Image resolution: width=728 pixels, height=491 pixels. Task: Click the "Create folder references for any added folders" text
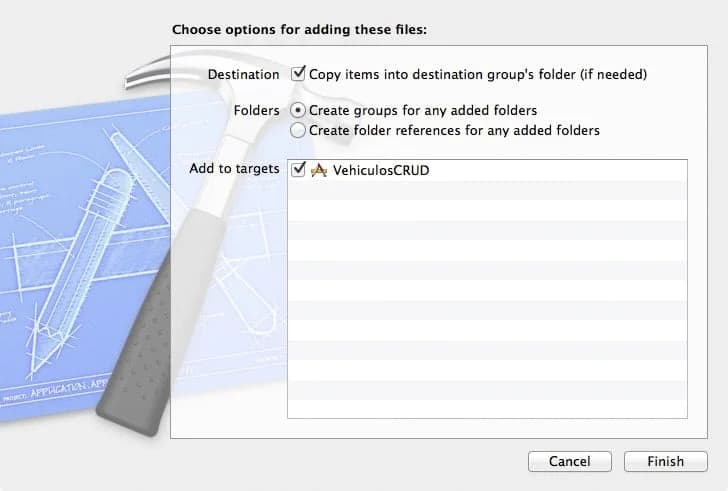[x=454, y=130]
